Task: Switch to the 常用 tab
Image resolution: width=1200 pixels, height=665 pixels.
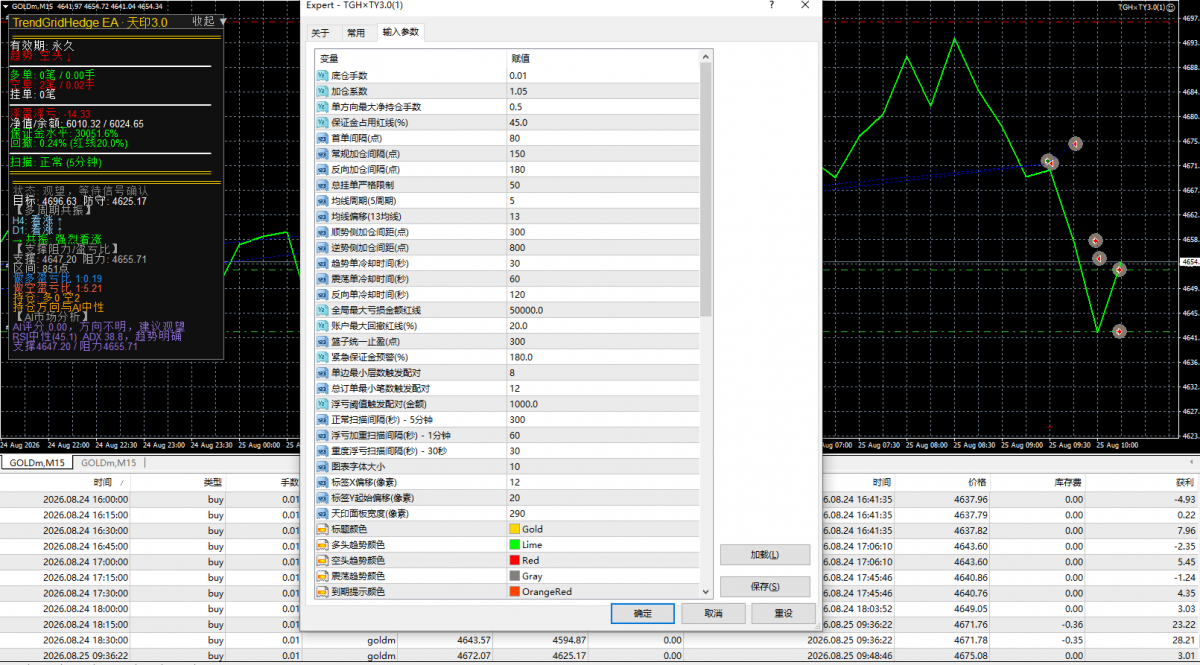Action: pos(356,33)
